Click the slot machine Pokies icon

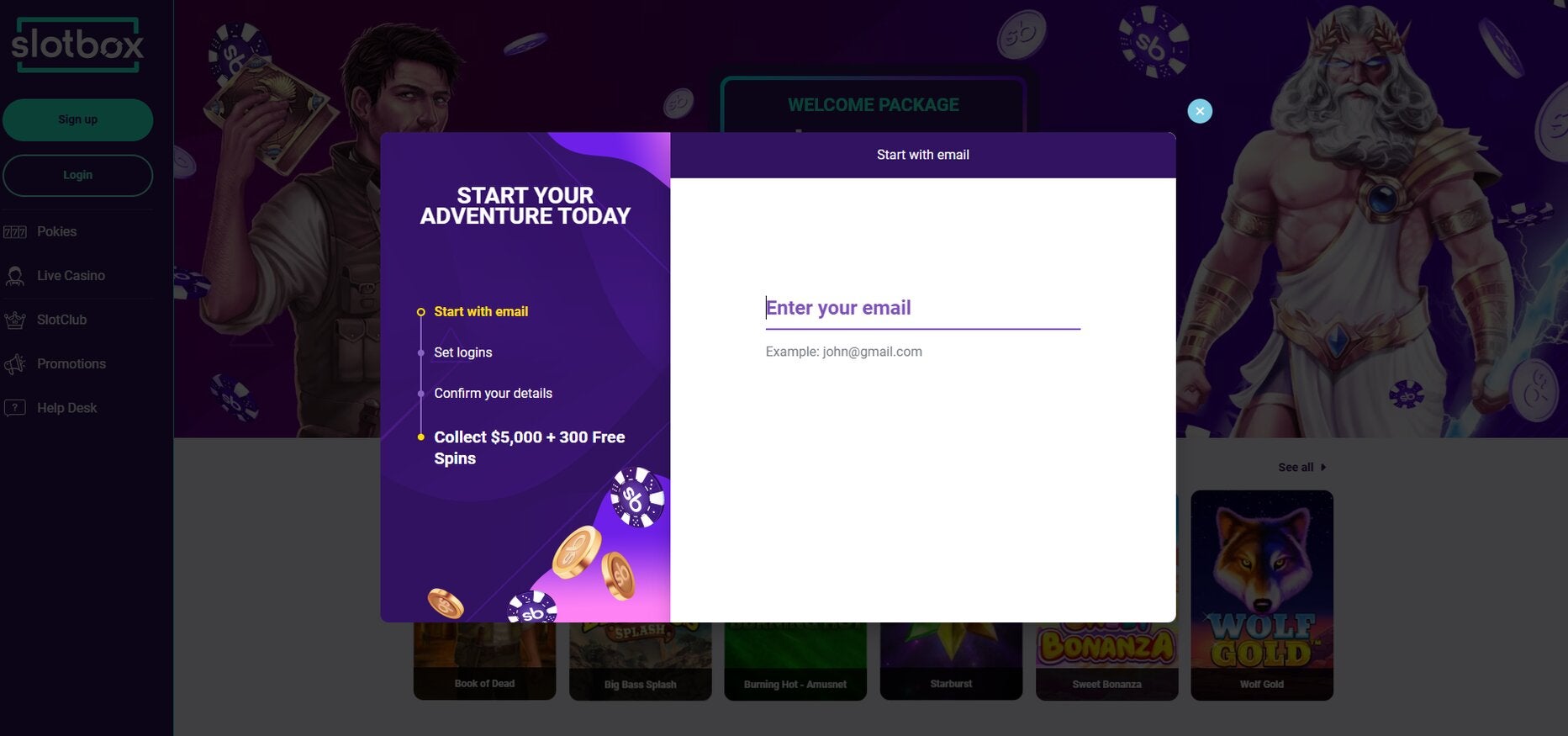(x=15, y=232)
